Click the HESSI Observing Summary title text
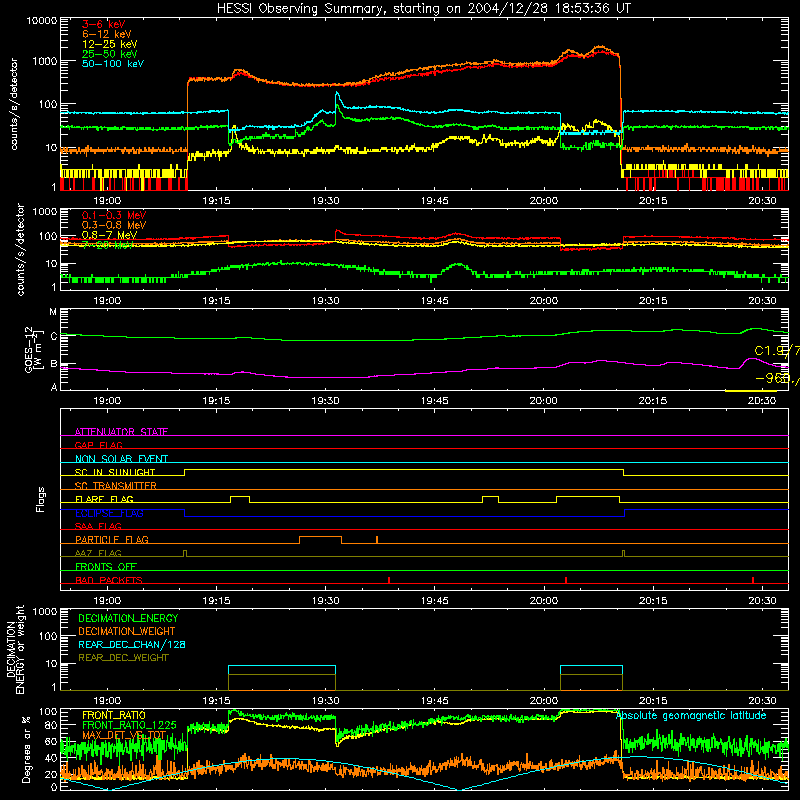 [x=423, y=8]
